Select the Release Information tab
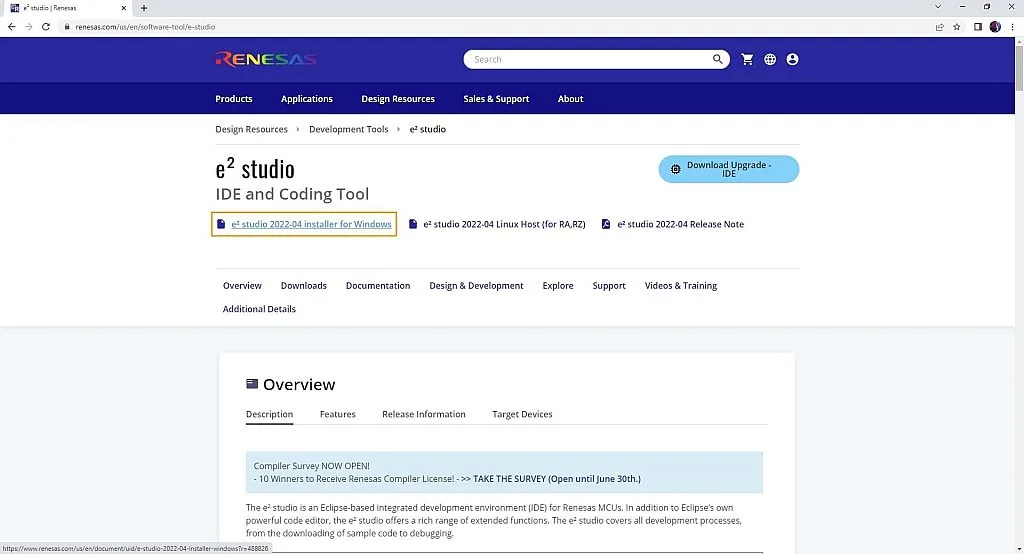The image size is (1024, 554). tap(424, 414)
